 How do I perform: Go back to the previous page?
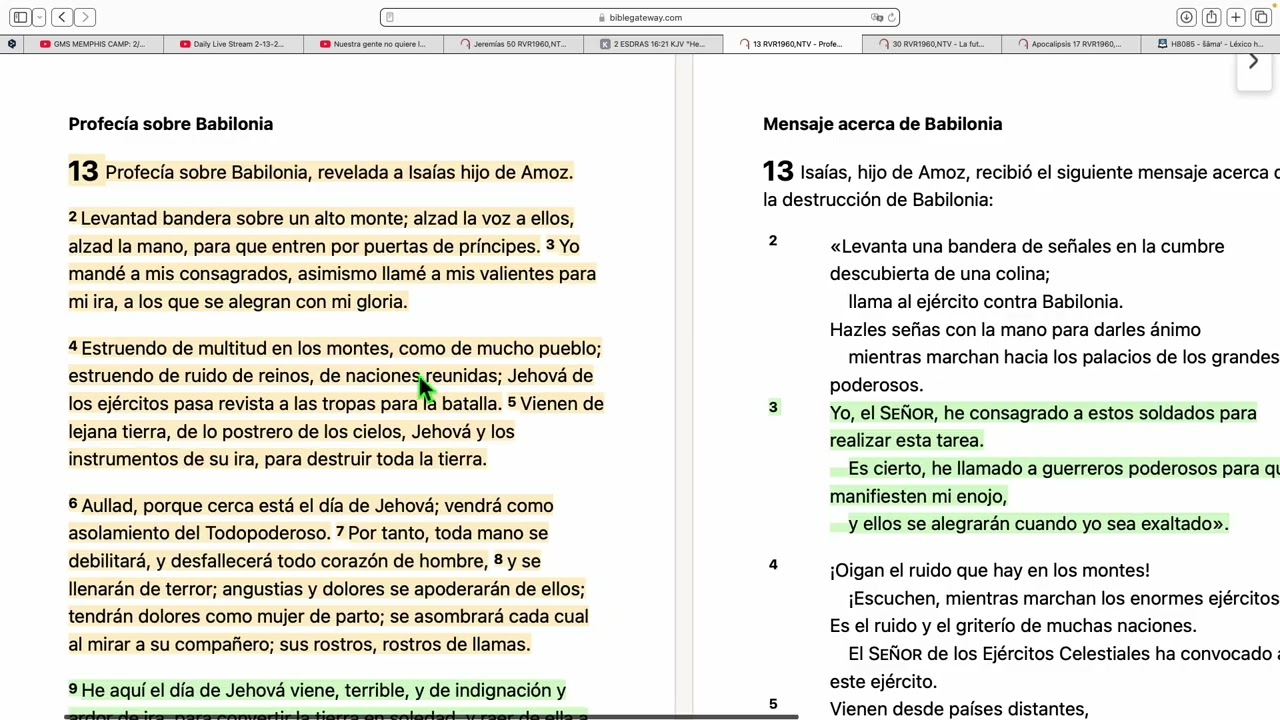click(62, 17)
